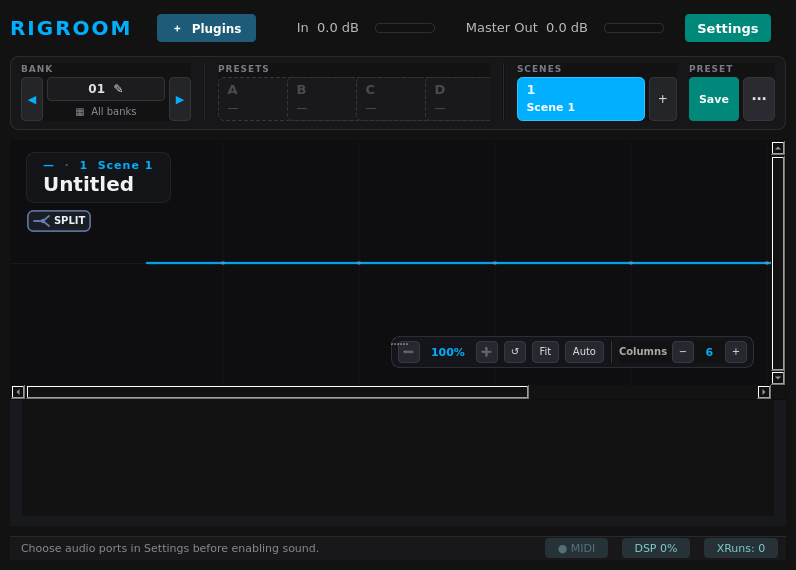Click the DSP 0% status badge
This screenshot has height=570, width=796.
point(655,548)
